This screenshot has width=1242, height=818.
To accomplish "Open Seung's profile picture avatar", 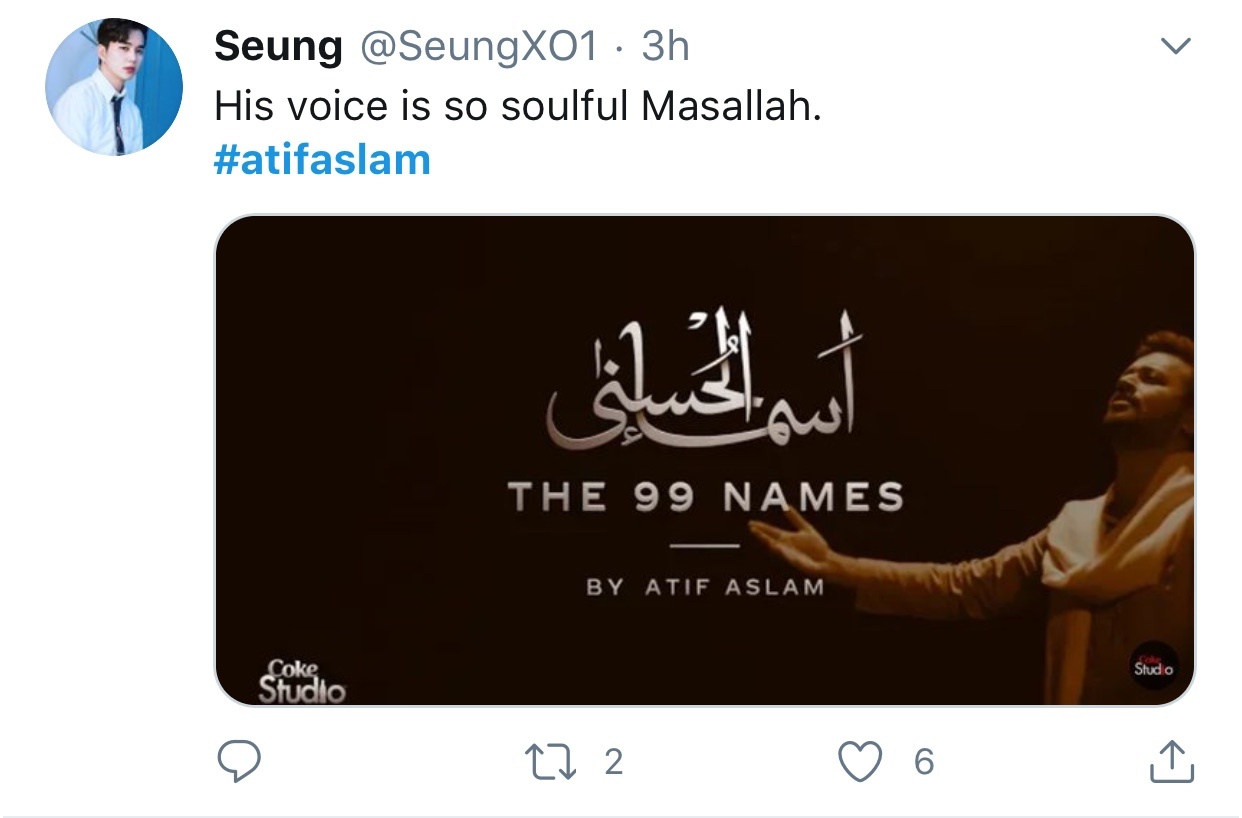I will coord(114,86).
